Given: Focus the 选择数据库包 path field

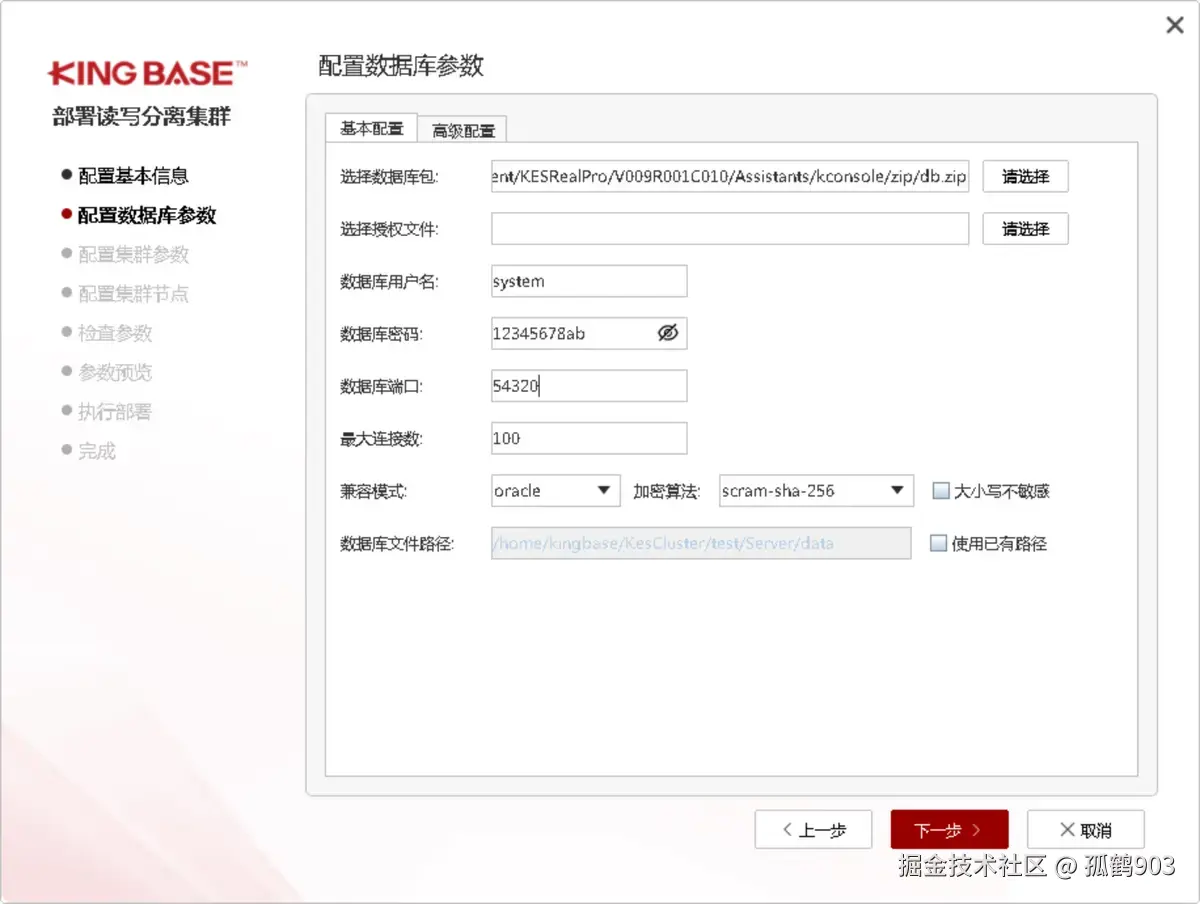Looking at the screenshot, I should click(x=730, y=176).
